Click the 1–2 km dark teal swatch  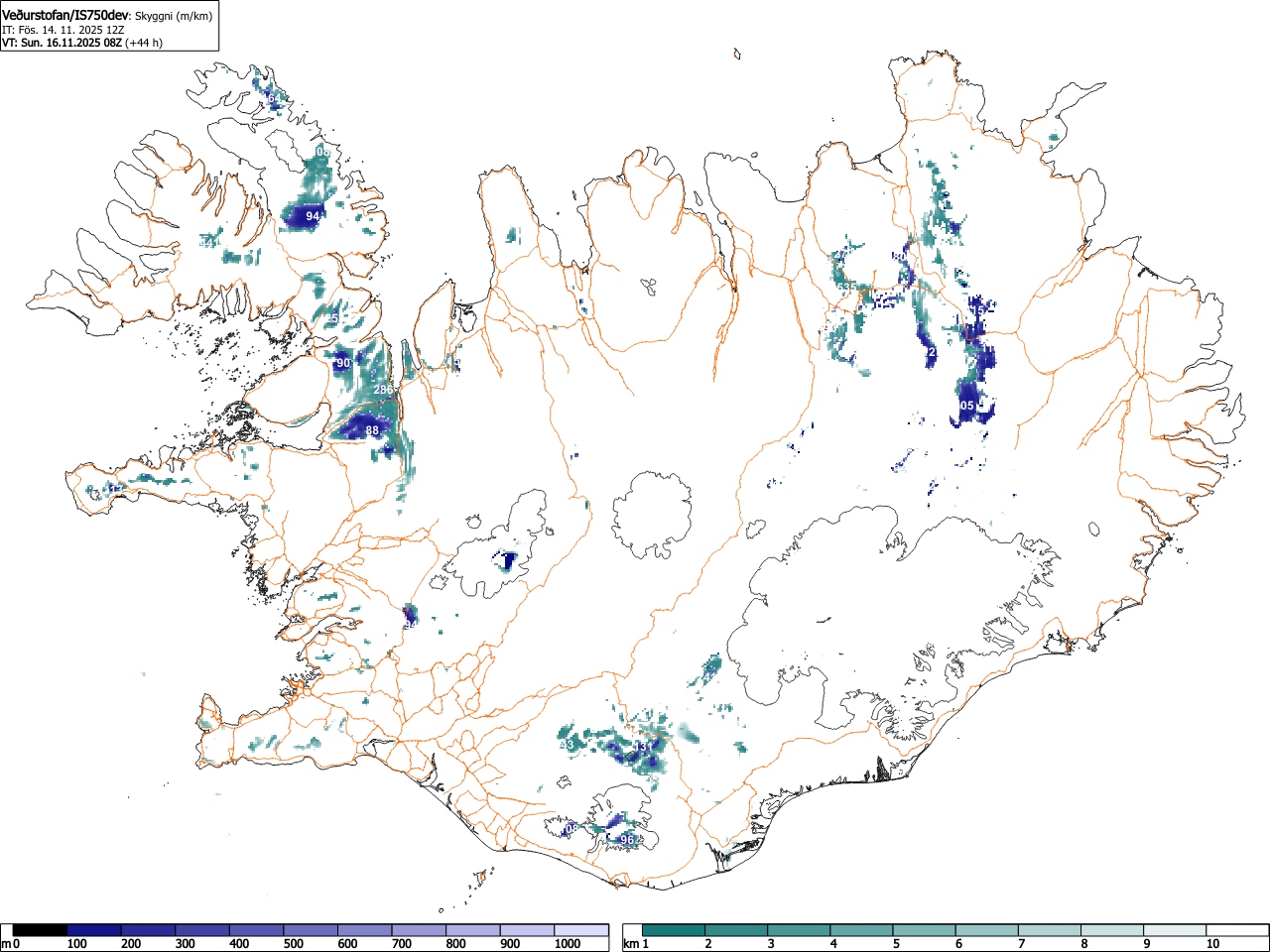pyautogui.click(x=674, y=930)
